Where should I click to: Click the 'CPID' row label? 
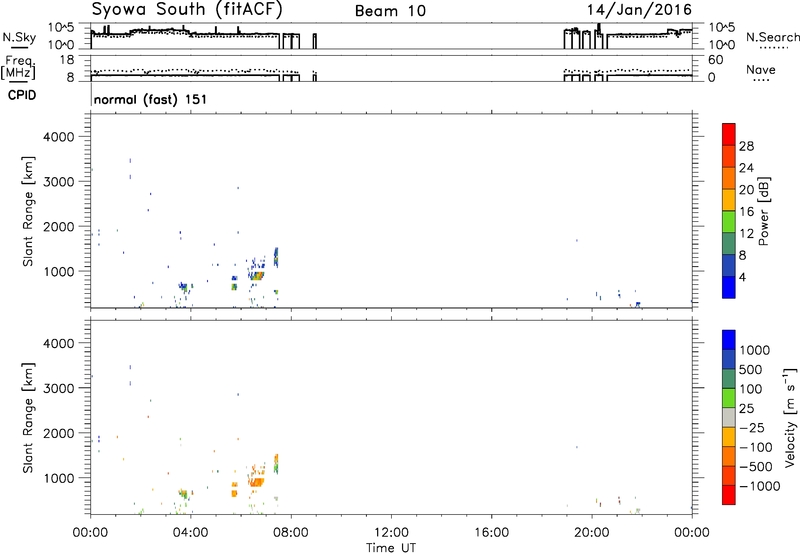coord(22,95)
